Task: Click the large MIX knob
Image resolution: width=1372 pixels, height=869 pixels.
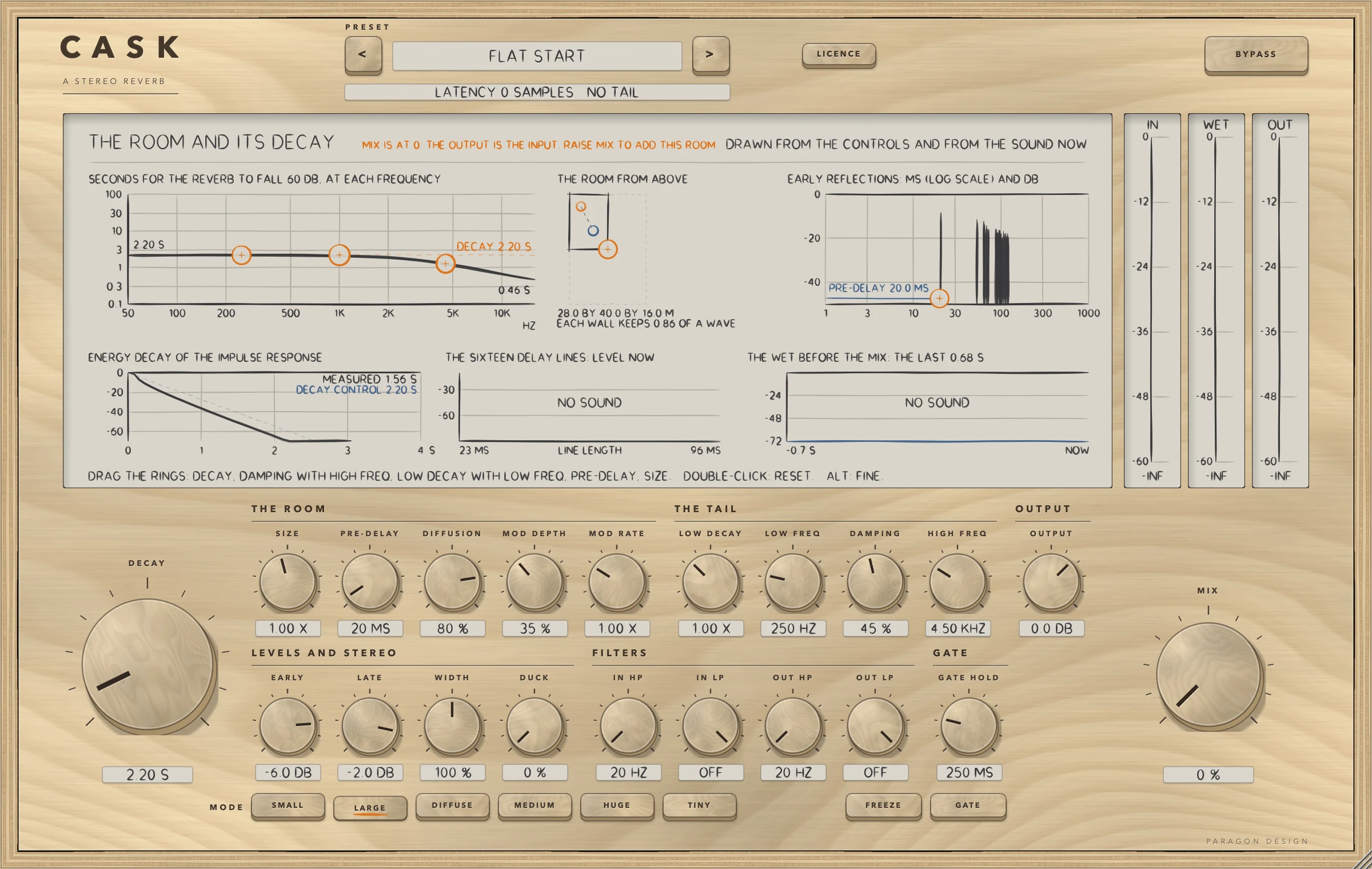Action: point(1209,676)
